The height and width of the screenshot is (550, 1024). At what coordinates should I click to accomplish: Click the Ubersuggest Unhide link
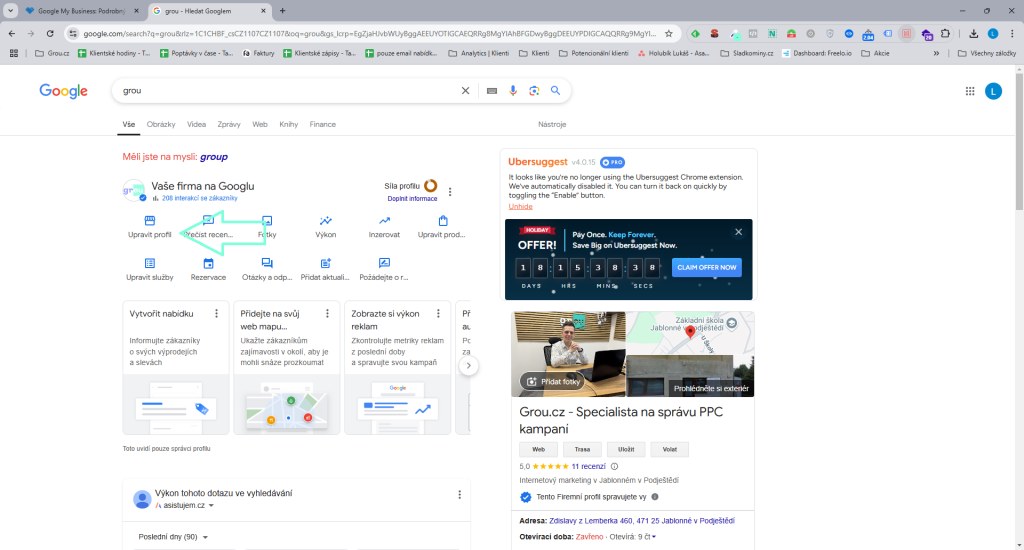(520, 206)
